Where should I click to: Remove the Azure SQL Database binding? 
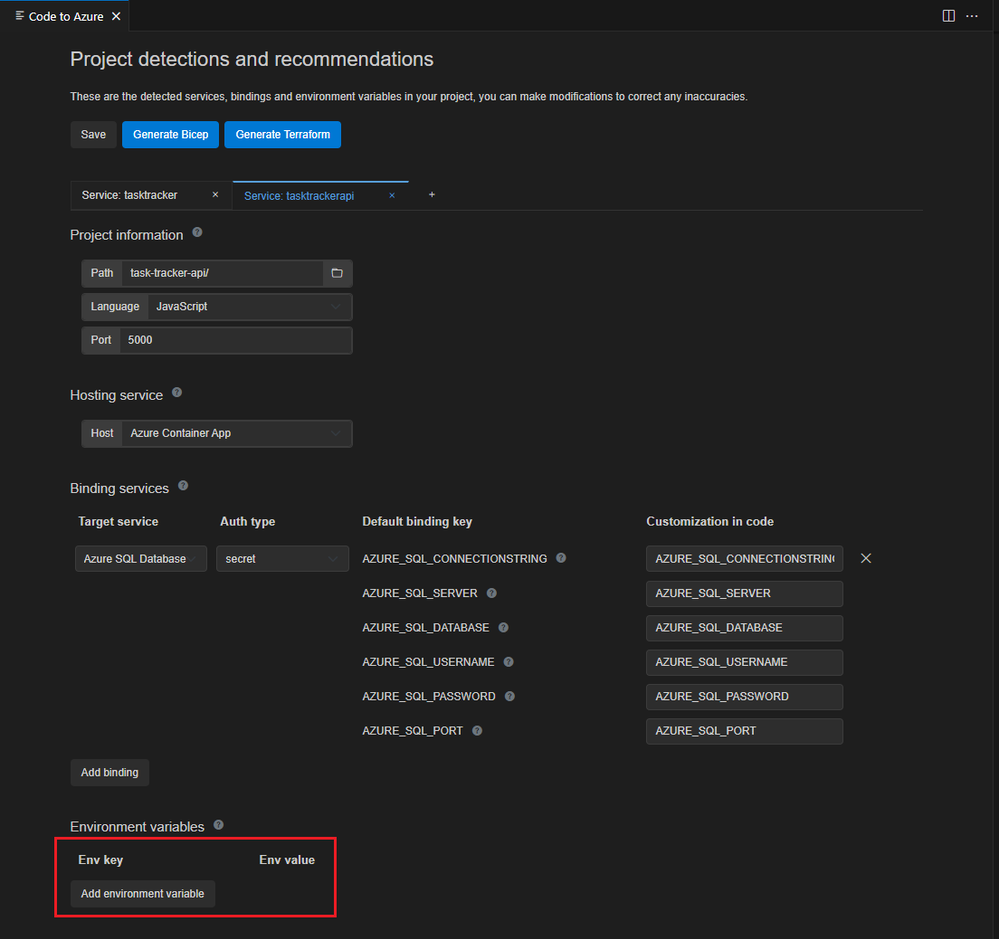866,558
